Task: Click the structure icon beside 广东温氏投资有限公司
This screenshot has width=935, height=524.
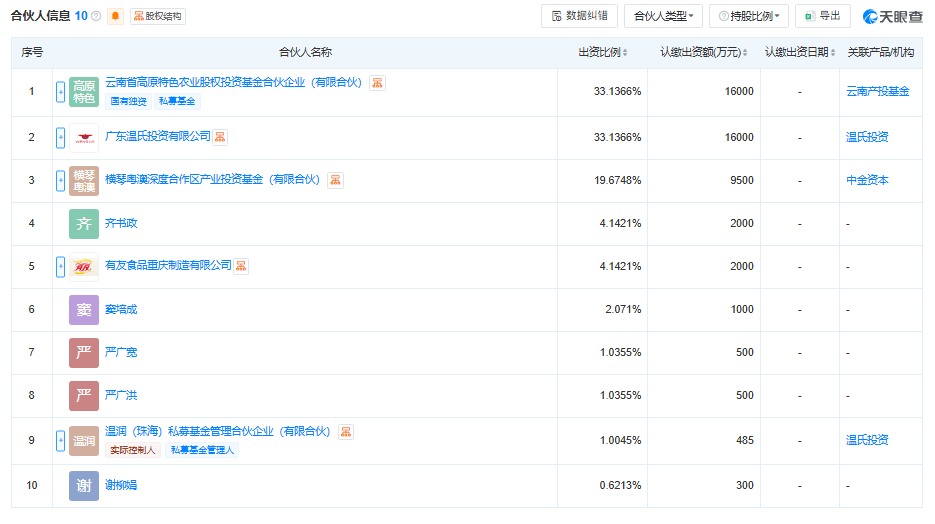Action: (x=221, y=137)
